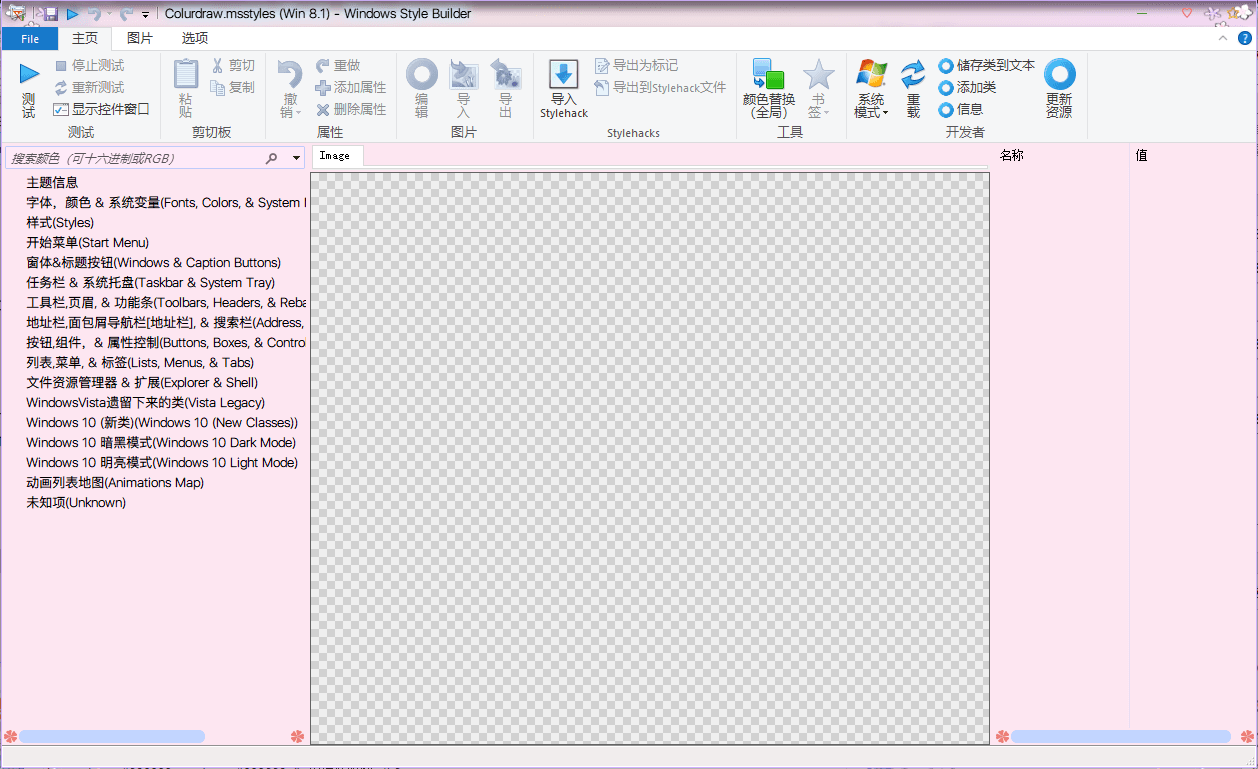
Task: Select 动画列表地图(Animations Map) tree item
Action: click(115, 482)
